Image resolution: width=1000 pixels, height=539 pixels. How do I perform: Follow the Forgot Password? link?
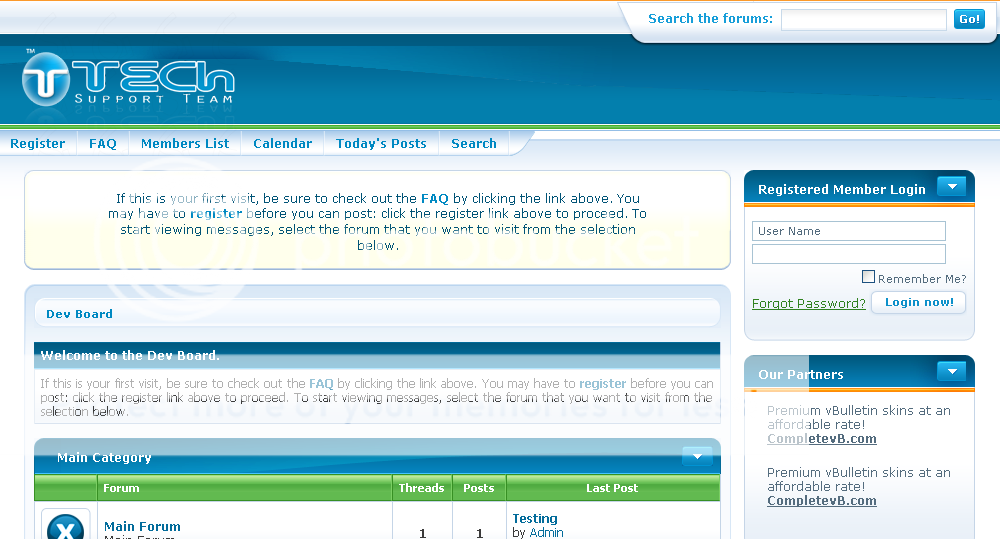pyautogui.click(x=809, y=304)
